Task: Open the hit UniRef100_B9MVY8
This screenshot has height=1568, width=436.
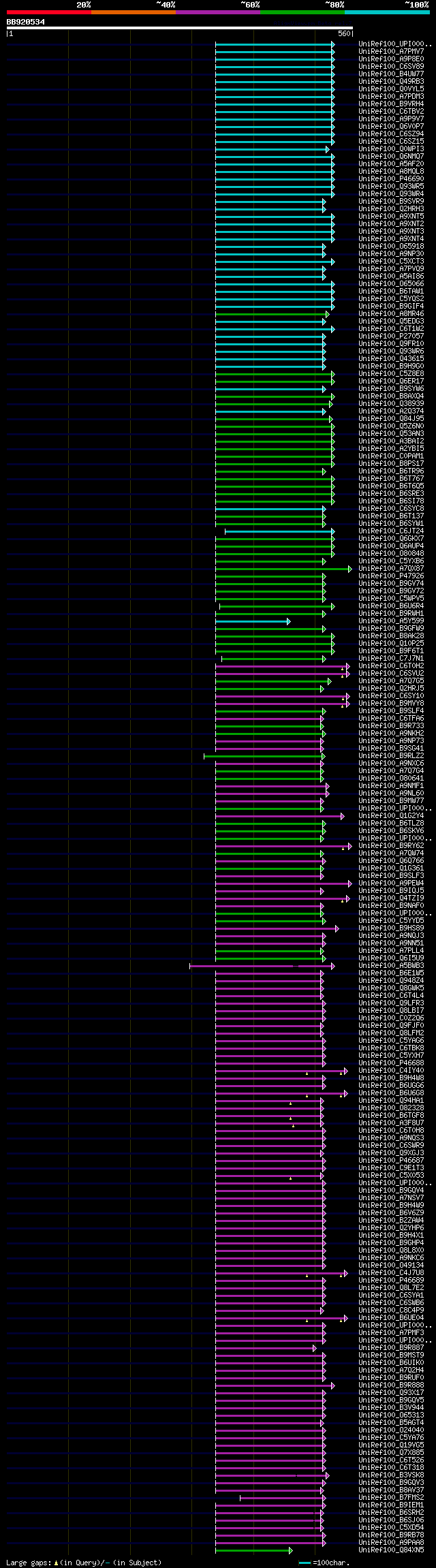Action: [391, 703]
